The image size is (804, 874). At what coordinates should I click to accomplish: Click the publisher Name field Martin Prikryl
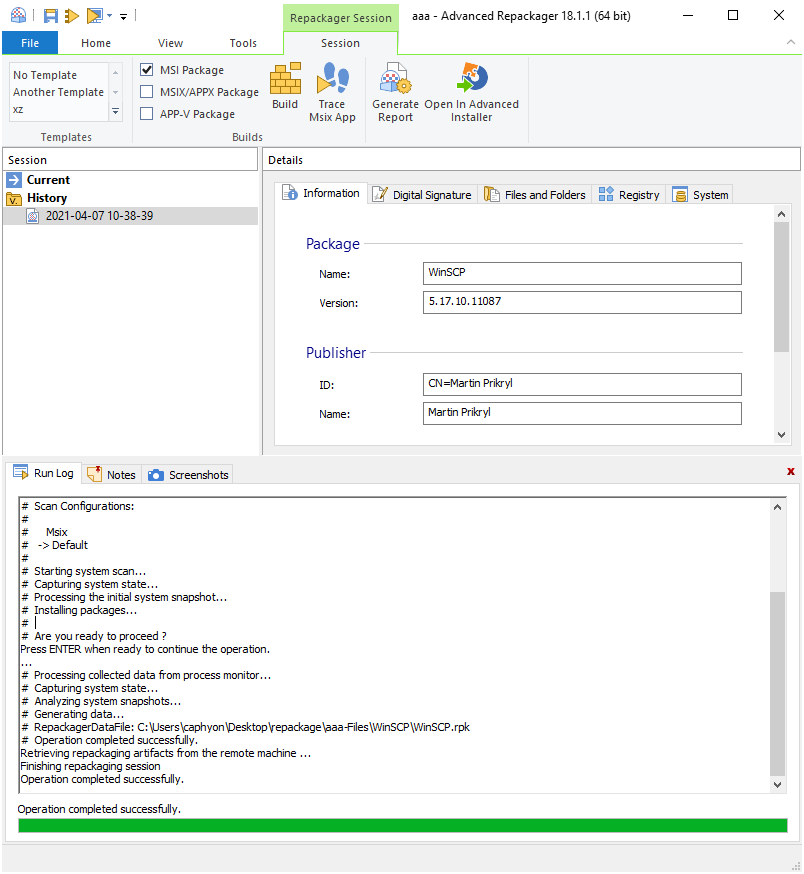[582, 413]
